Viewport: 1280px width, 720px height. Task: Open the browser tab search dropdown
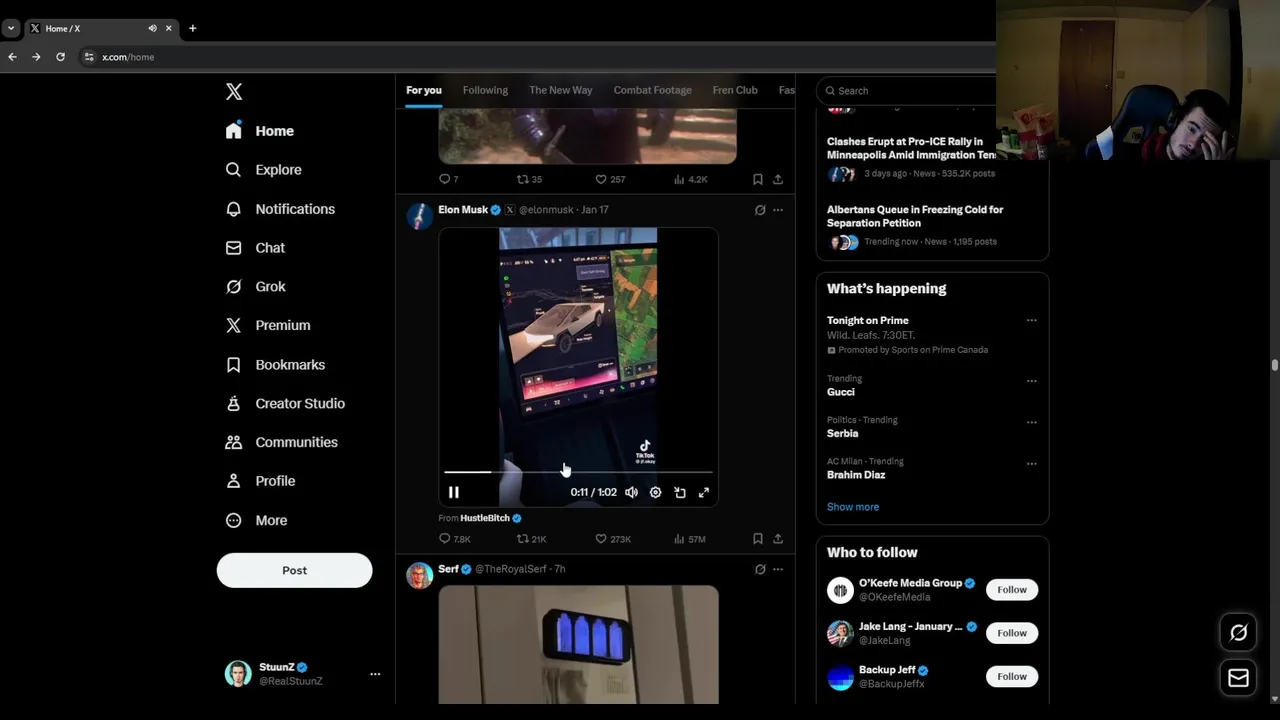[10, 28]
